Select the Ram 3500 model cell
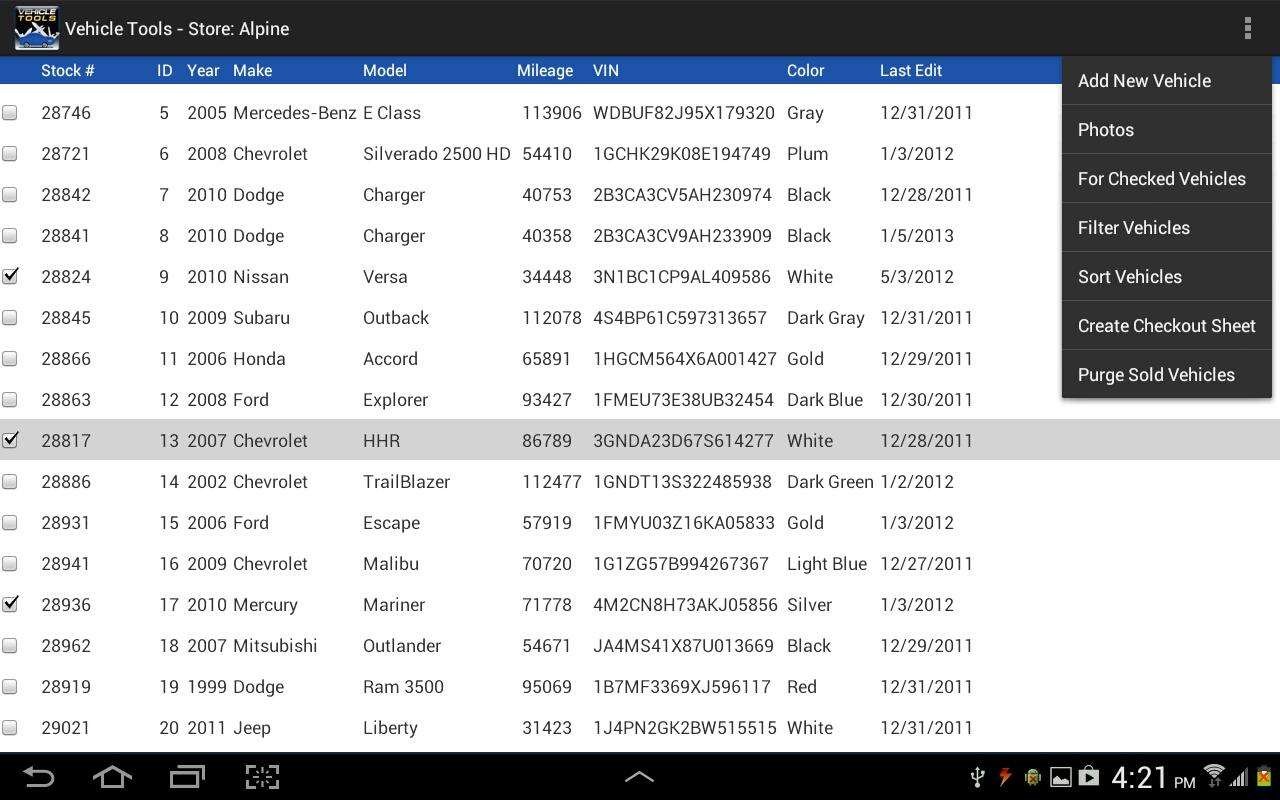This screenshot has height=800, width=1280. (403, 687)
